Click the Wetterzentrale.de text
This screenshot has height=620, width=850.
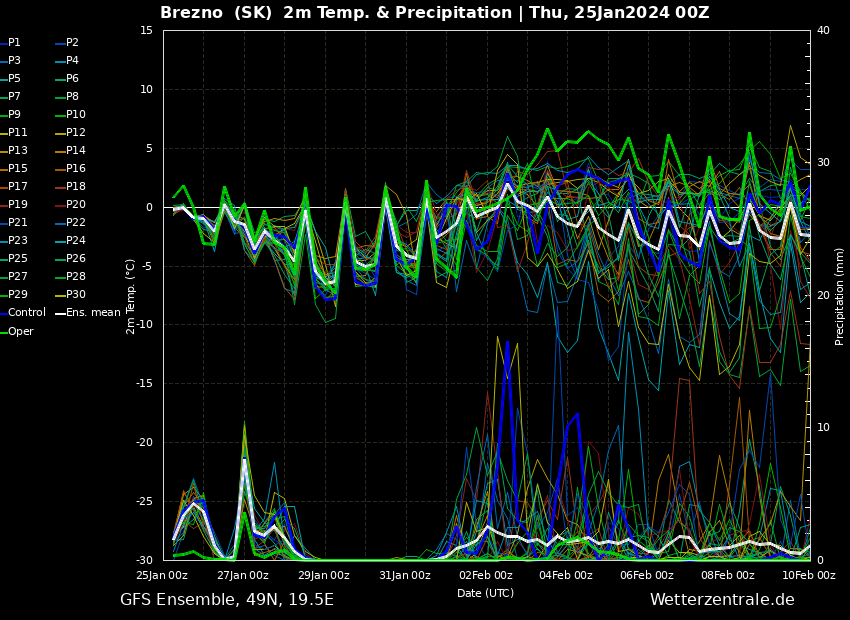click(x=722, y=600)
